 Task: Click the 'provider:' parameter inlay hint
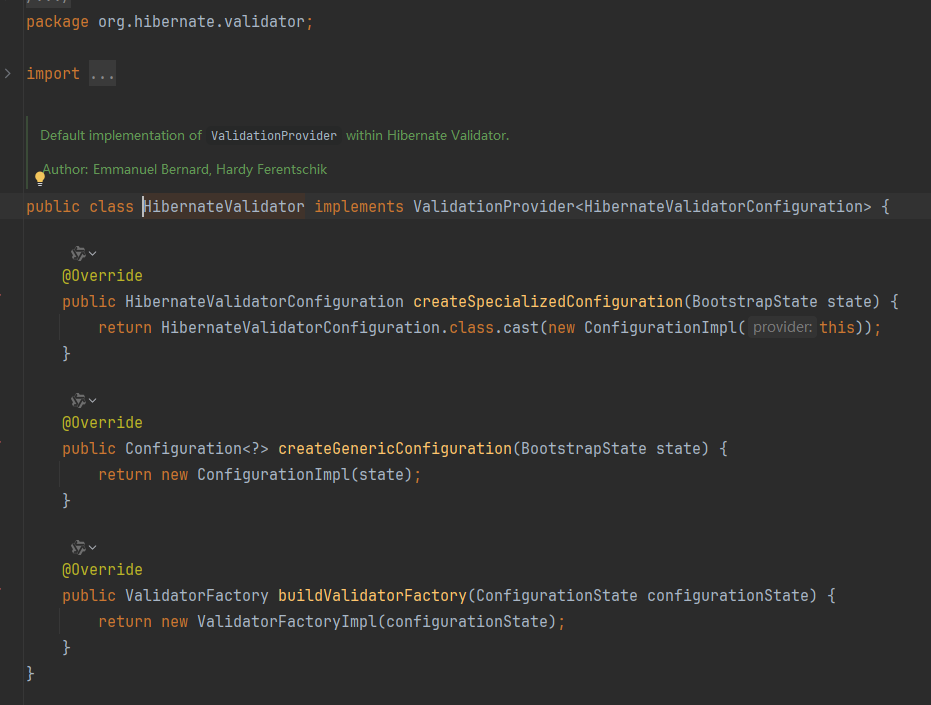click(x=782, y=327)
